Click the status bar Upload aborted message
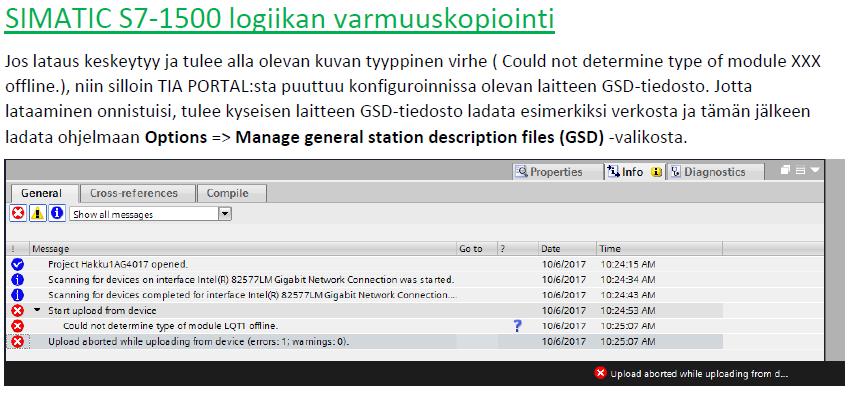This screenshot has height=399, width=853. click(699, 374)
